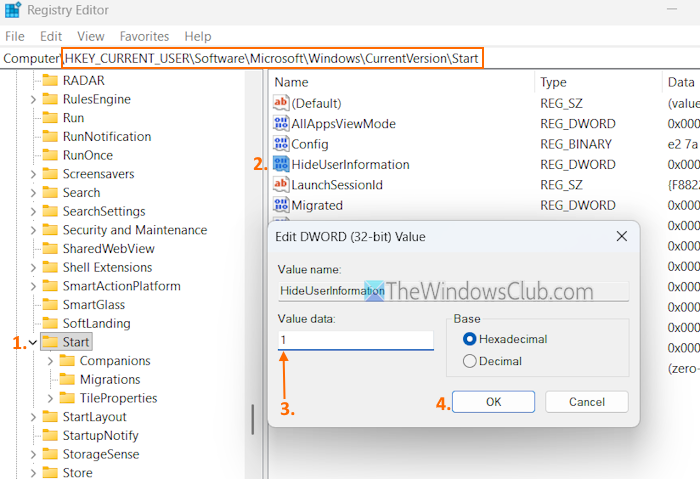Open the Edit menu
The width and height of the screenshot is (700, 479).
click(x=51, y=36)
